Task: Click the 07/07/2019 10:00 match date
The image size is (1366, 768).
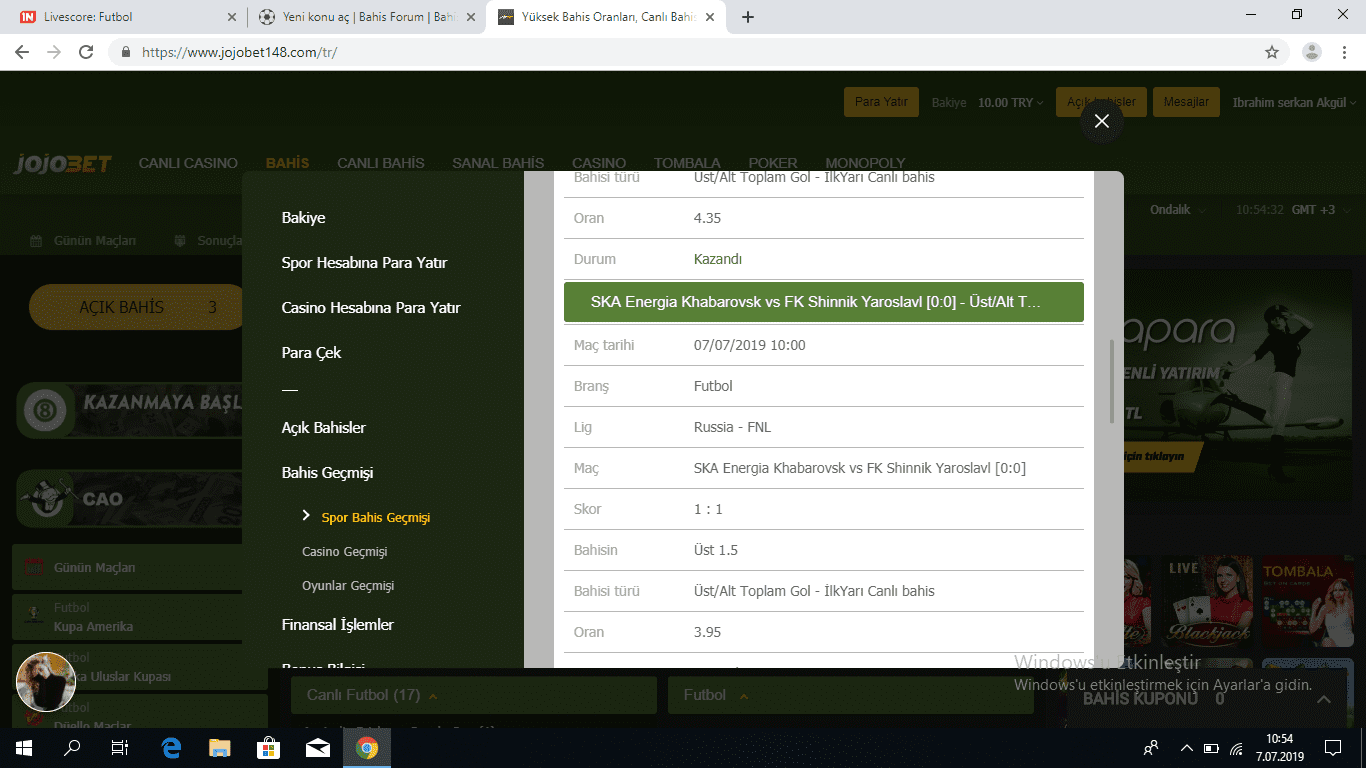Action: pyautogui.click(x=749, y=345)
